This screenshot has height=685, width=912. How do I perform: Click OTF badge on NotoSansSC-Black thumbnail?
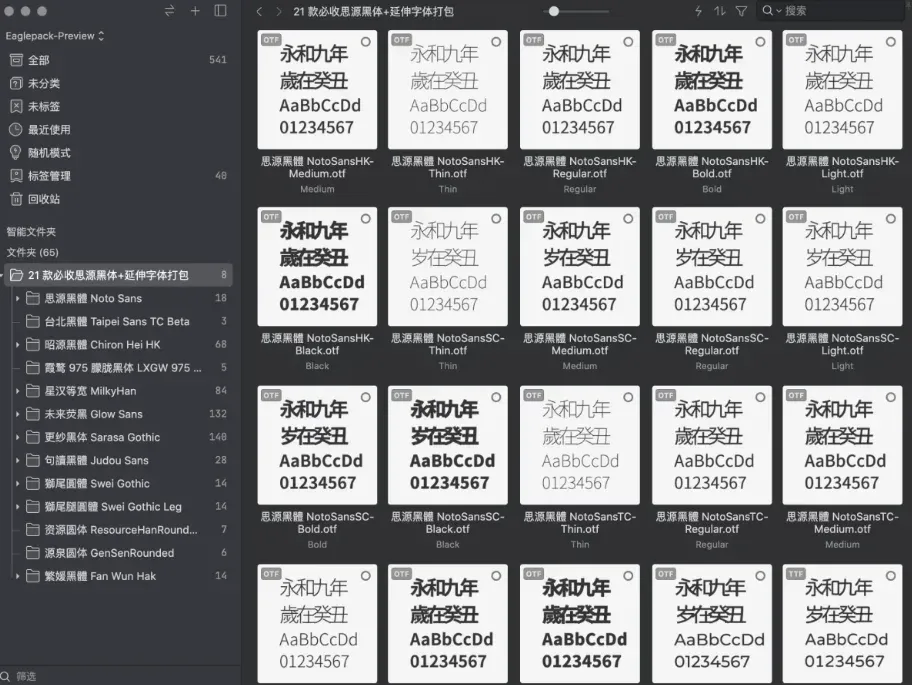[x=401, y=395]
